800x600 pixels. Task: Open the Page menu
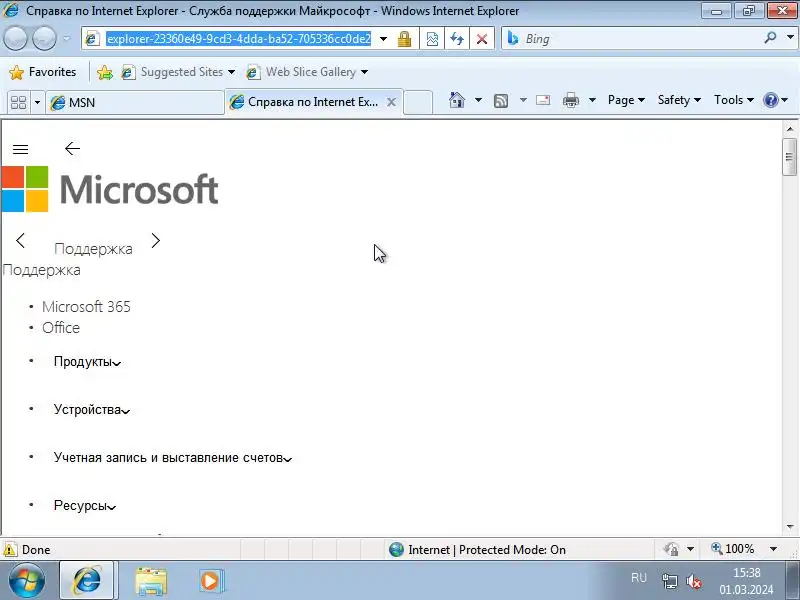pyautogui.click(x=626, y=100)
